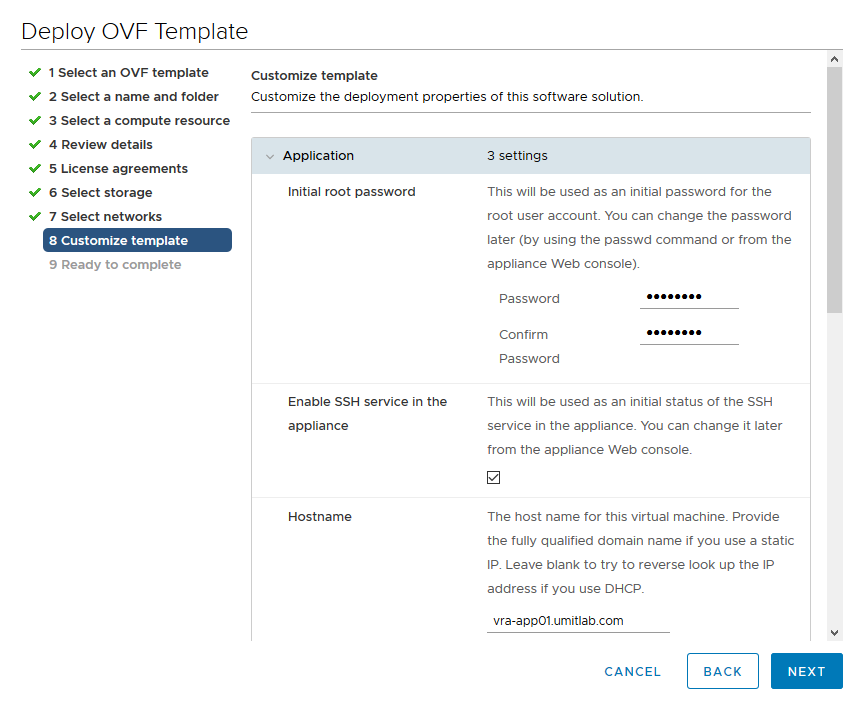Click checkmark icon beside Select networks
The height and width of the screenshot is (702, 857).
[x=35, y=217]
